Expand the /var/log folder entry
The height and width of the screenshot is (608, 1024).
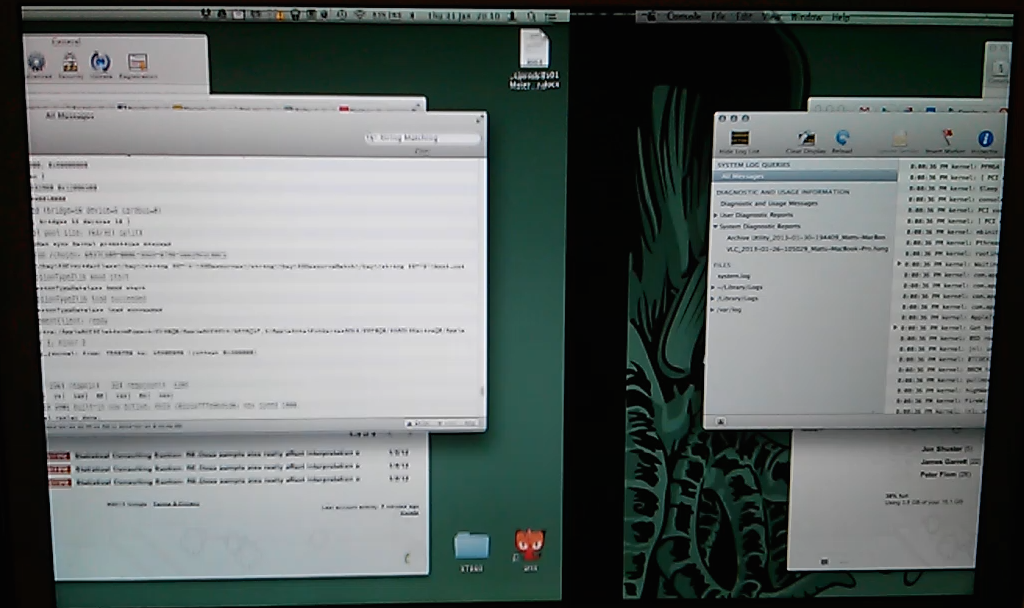[x=713, y=310]
